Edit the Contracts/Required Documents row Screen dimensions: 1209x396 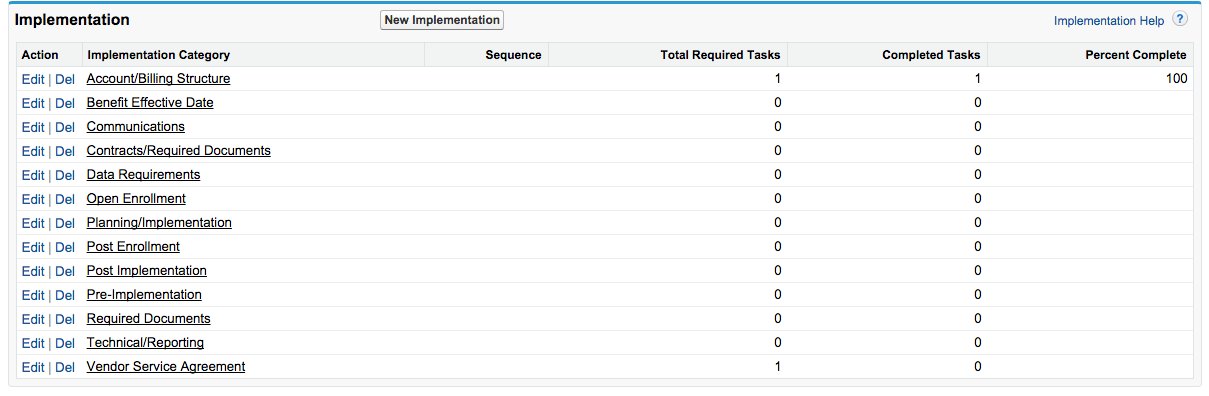click(32, 151)
